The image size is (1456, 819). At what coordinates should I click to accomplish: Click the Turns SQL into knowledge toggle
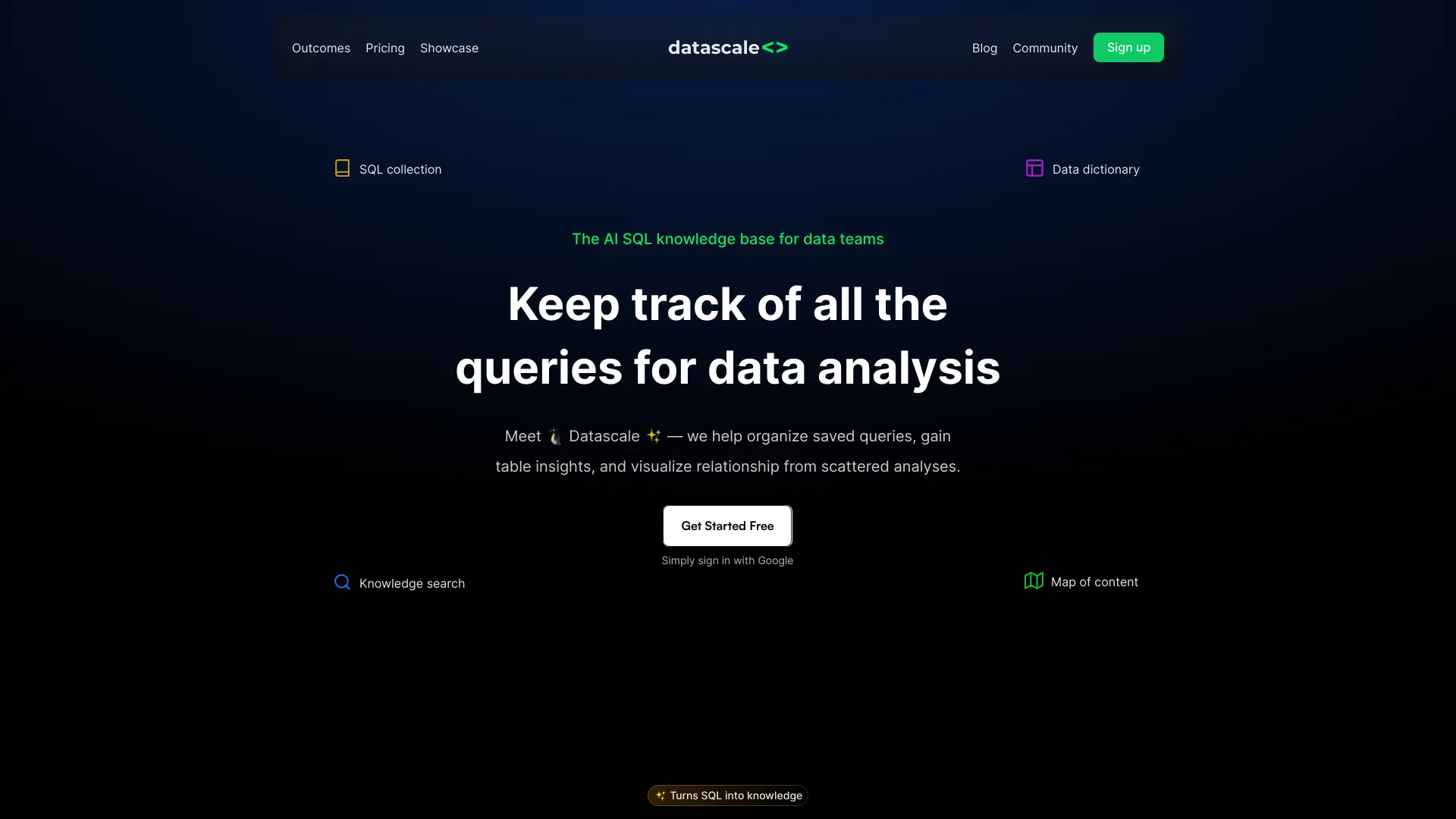[728, 795]
